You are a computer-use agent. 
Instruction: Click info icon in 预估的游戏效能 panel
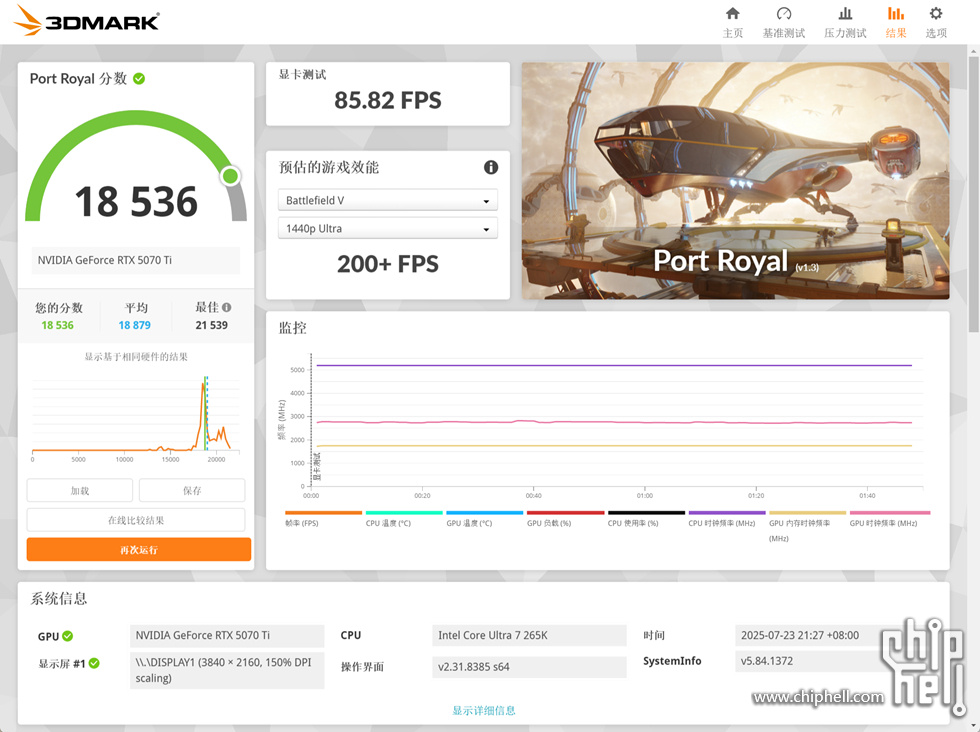[491, 167]
